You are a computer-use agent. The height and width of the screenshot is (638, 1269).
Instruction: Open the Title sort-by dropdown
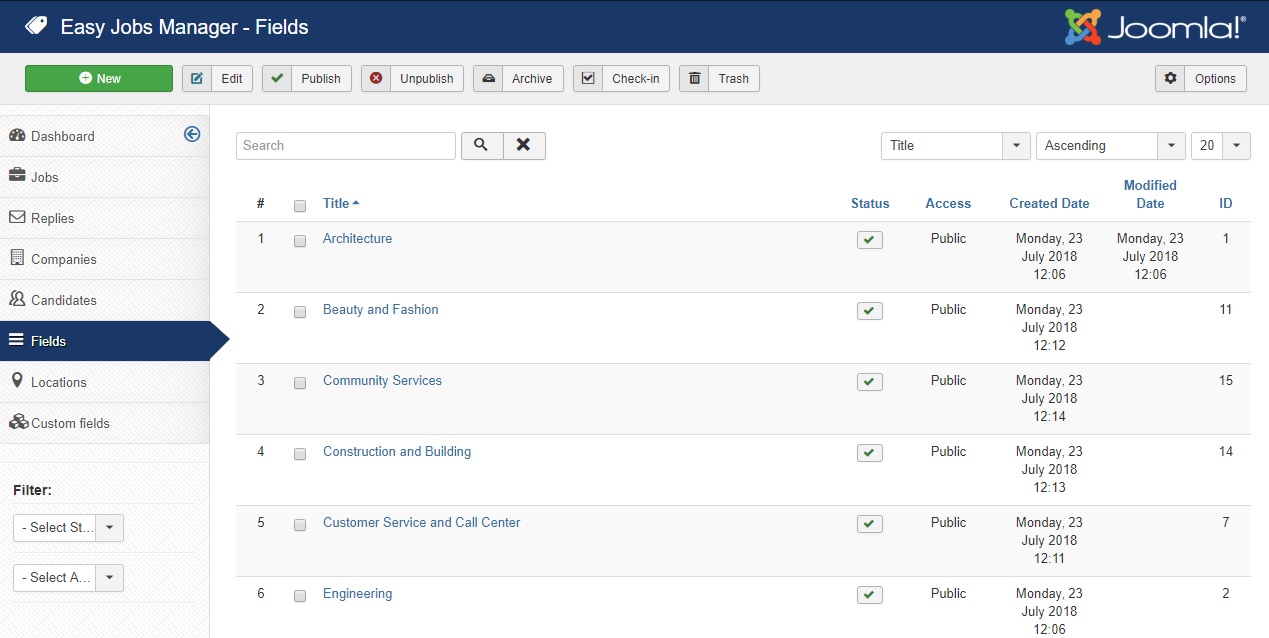[955, 146]
